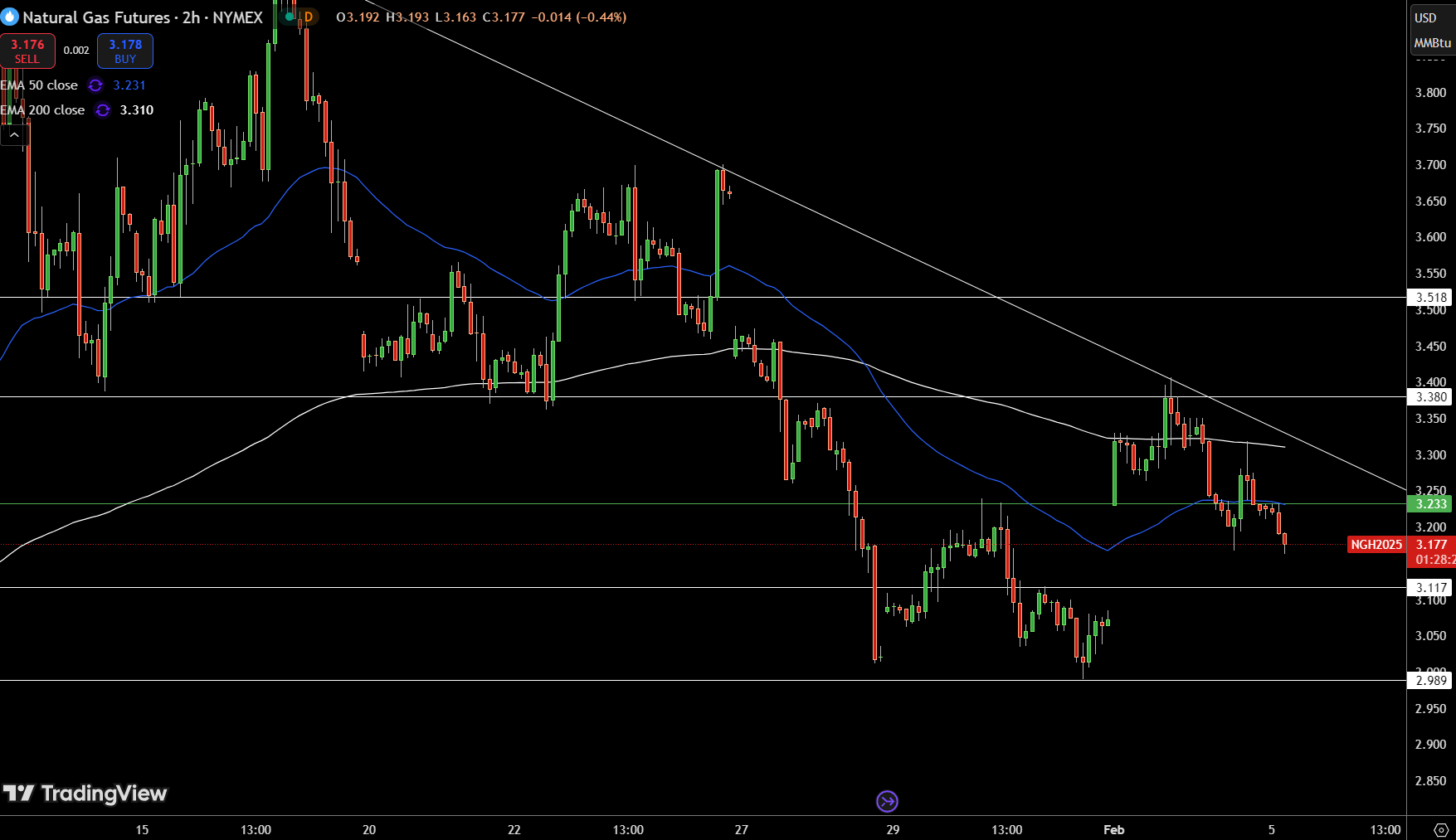Viewport: 1456px width, 840px height.
Task: Click the 0.002 spread value
Action: click(x=76, y=51)
